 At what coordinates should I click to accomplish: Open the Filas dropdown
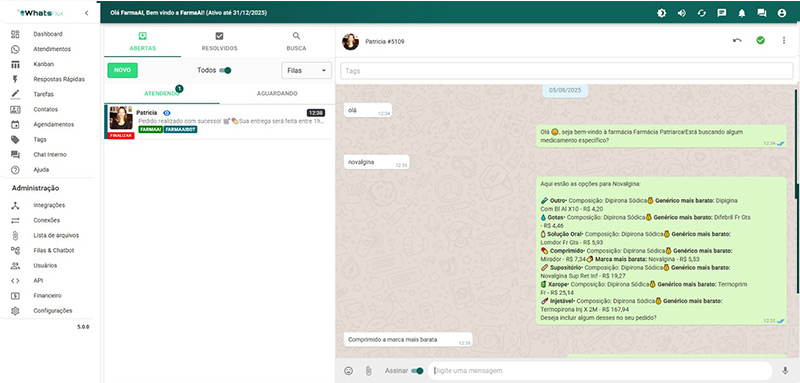click(307, 70)
